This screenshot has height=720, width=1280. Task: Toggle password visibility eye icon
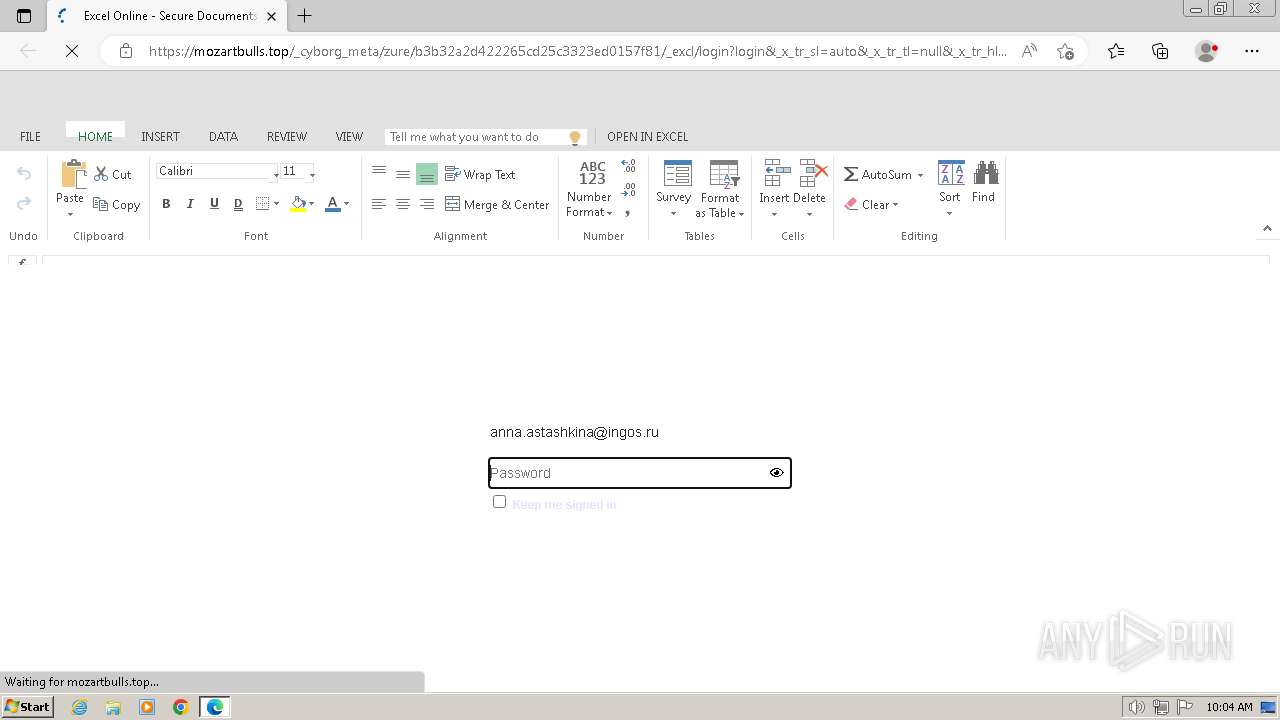pyautogui.click(x=777, y=473)
